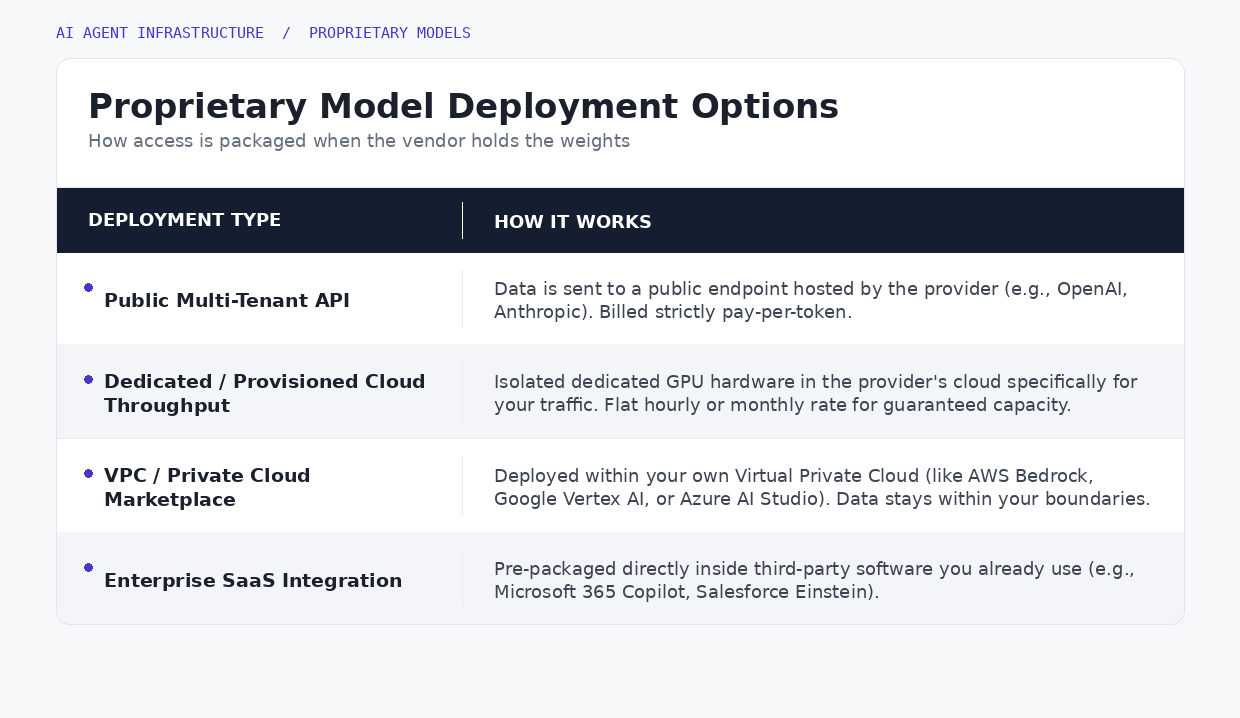Click the description mentioning AWS Bedrock
Screen dimensions: 1240x718
point(822,487)
